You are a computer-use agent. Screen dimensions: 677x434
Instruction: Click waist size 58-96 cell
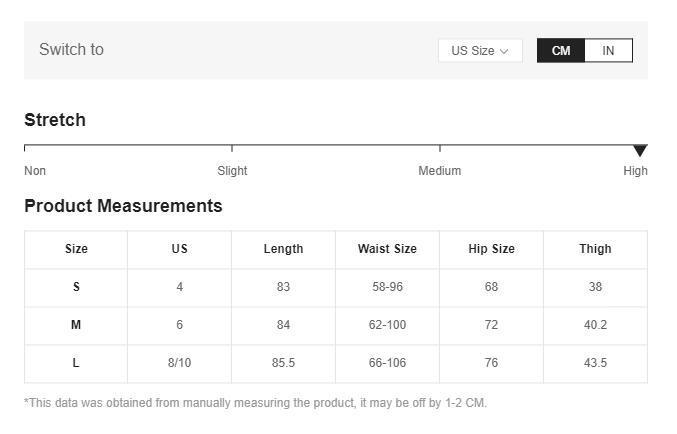click(x=387, y=287)
